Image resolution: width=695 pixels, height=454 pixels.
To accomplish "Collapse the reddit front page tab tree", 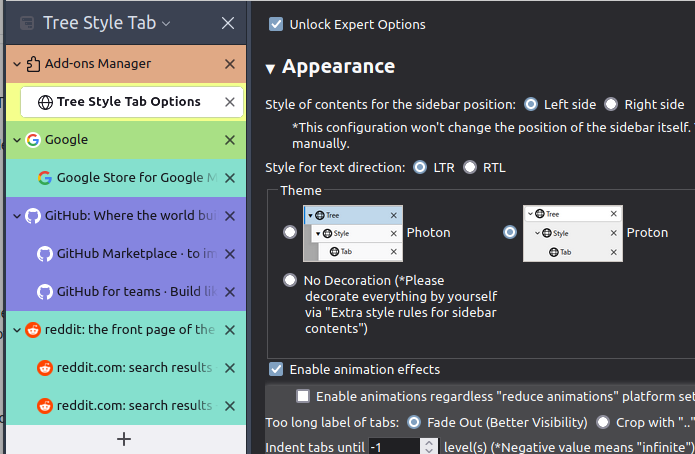I will click(17, 330).
